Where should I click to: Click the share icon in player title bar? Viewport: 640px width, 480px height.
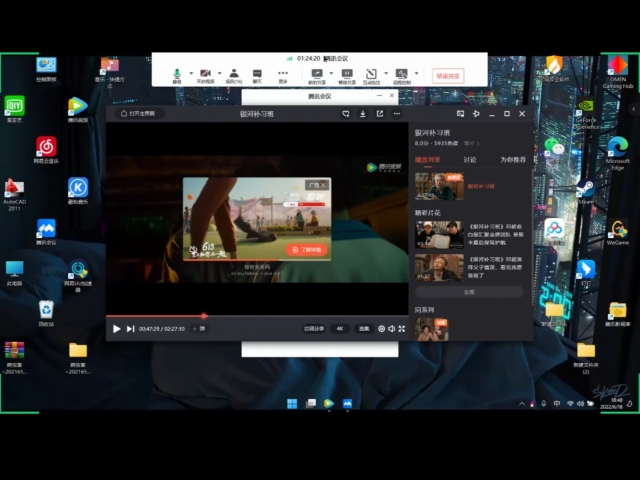click(x=379, y=114)
